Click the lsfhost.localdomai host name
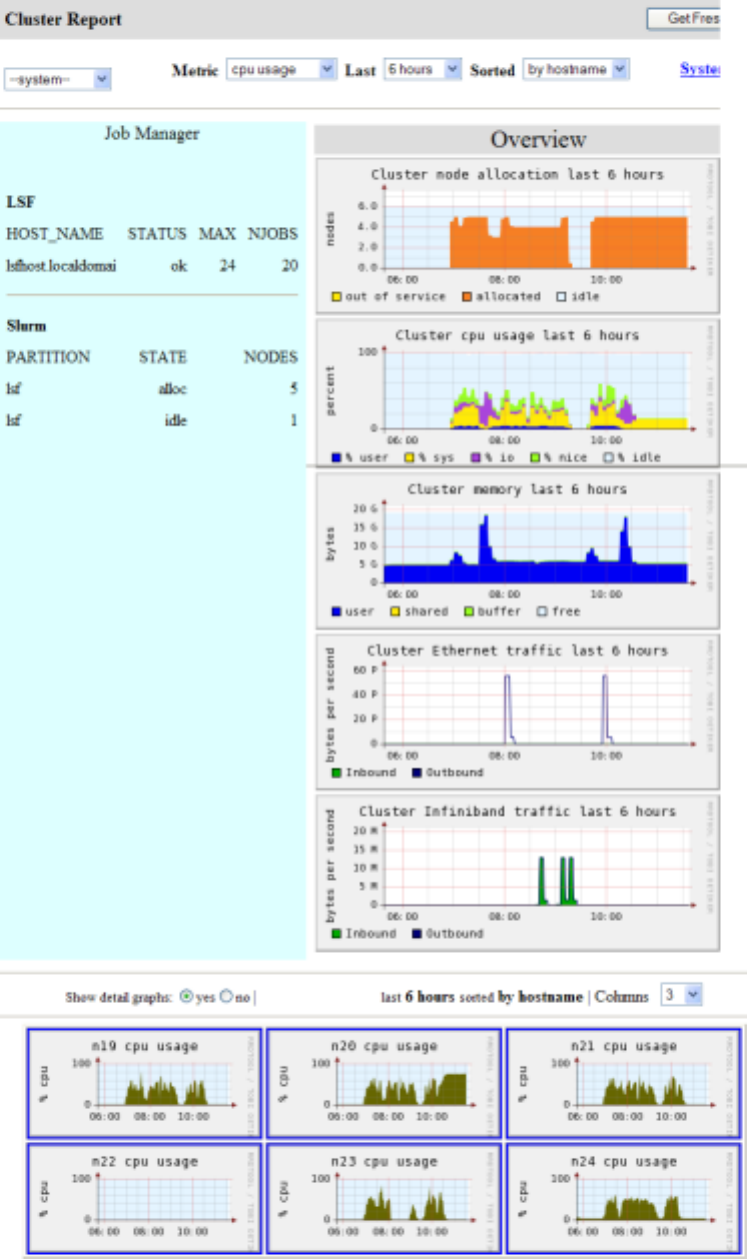 coord(61,266)
